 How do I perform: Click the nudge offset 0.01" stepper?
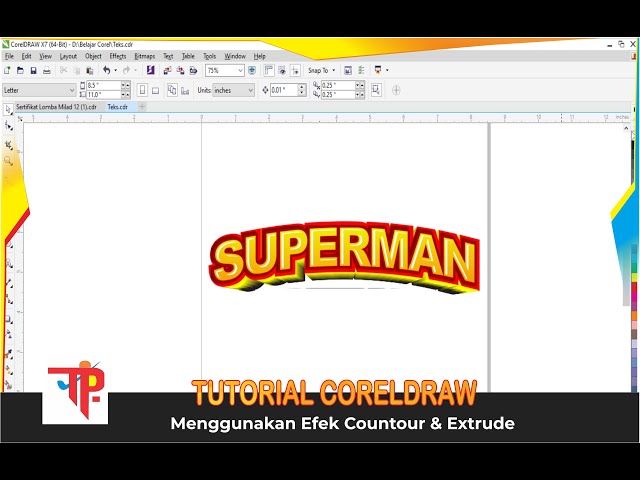pos(302,90)
